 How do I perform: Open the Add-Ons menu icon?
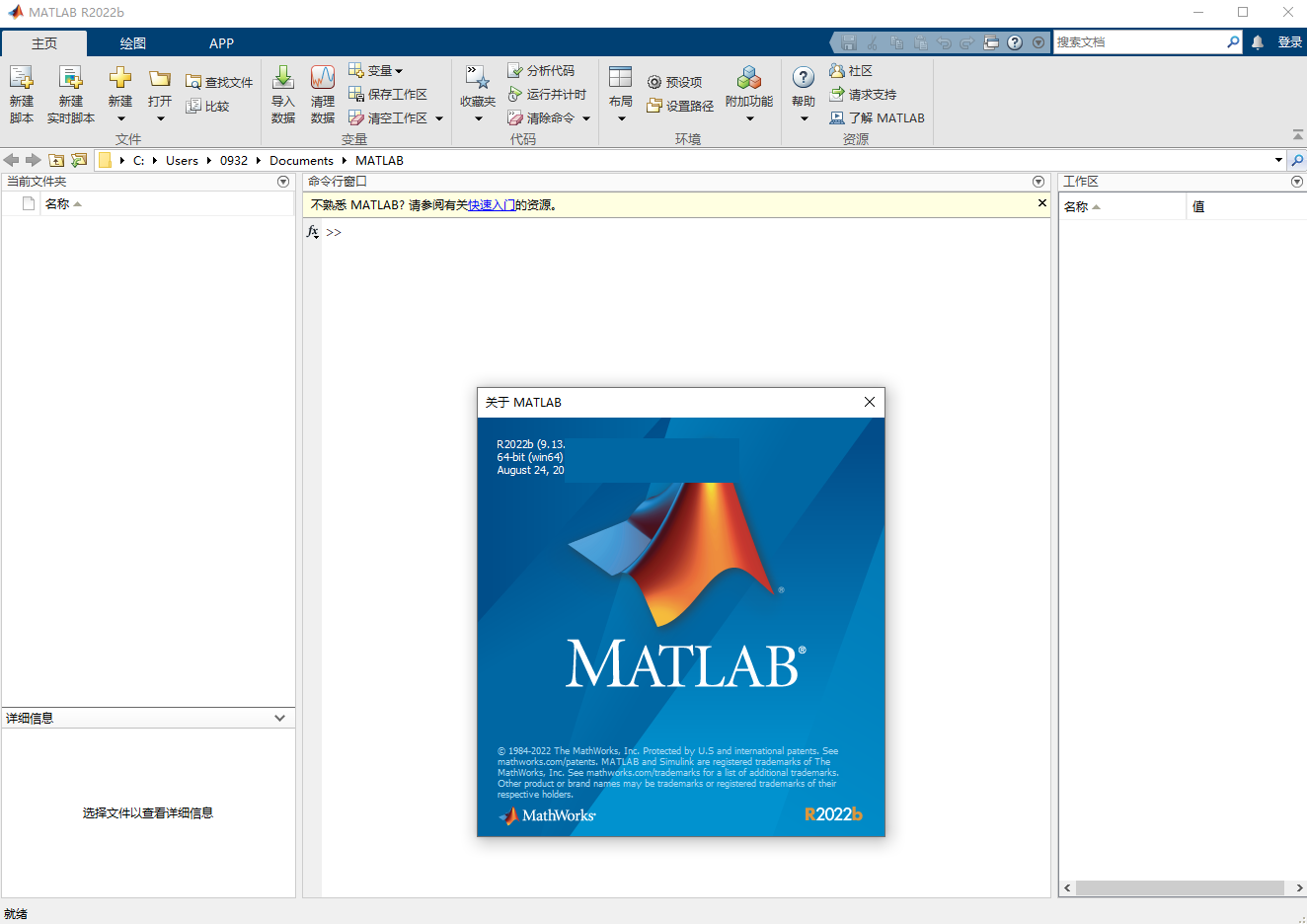pos(749,79)
